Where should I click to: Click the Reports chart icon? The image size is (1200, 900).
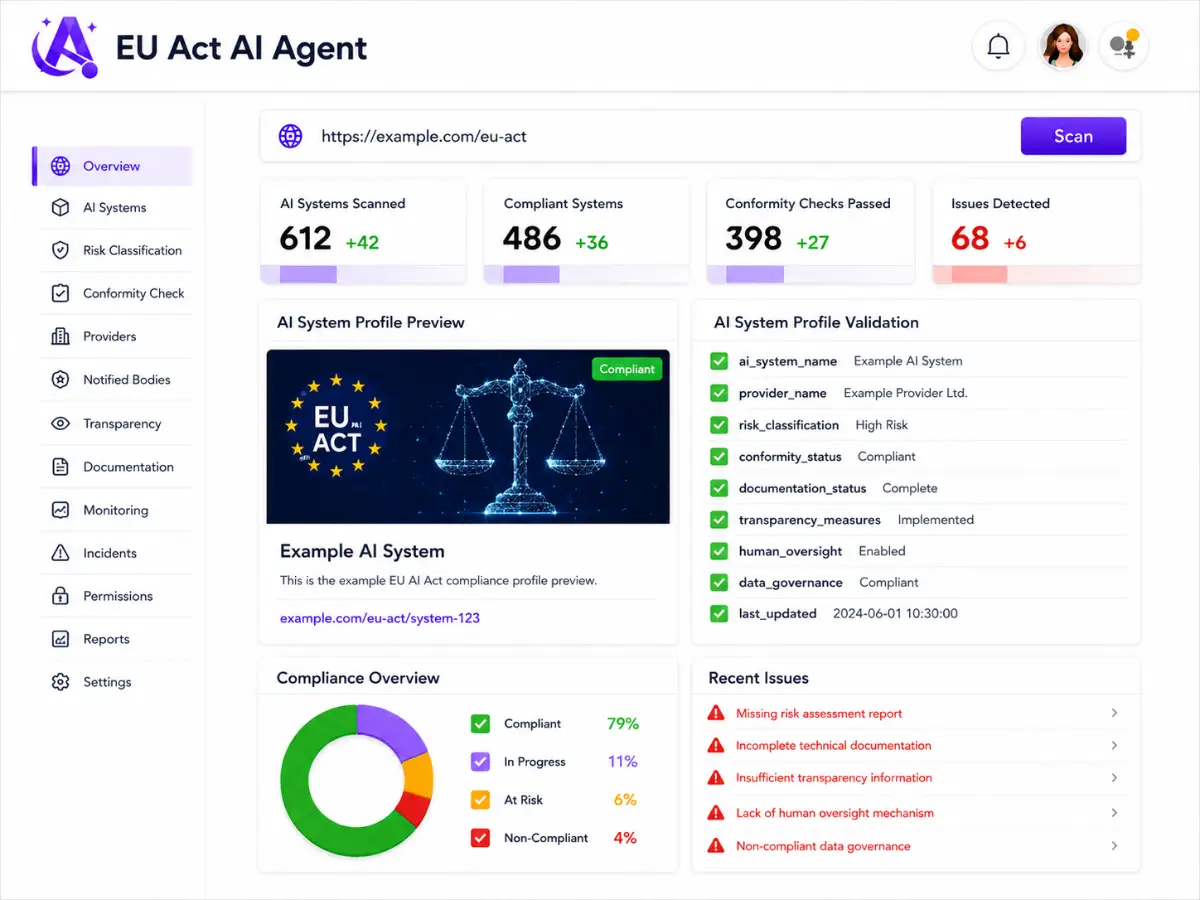pyautogui.click(x=60, y=639)
